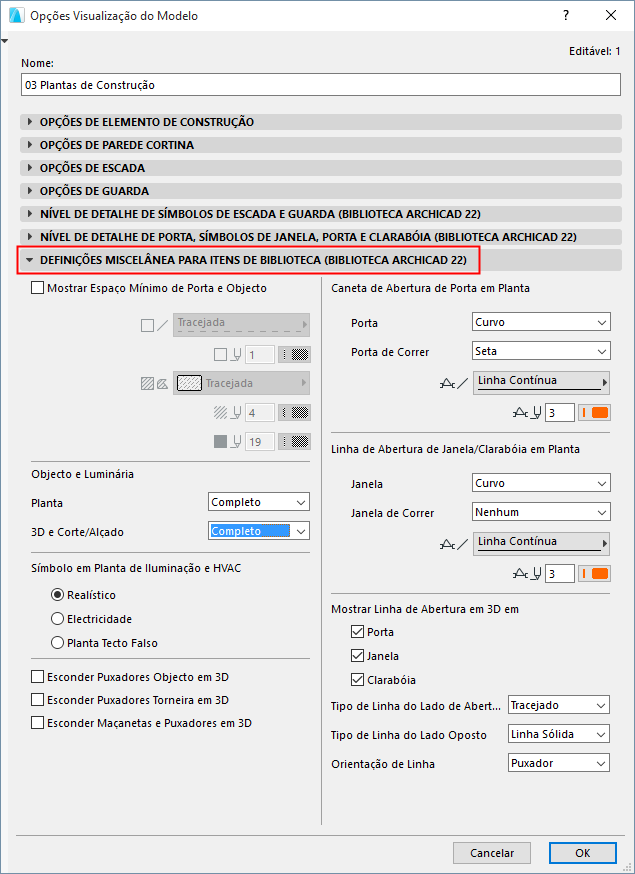635x874 pixels.
Task: Open the 3D e Corte/Alçado dropdown
Action: tap(259, 531)
